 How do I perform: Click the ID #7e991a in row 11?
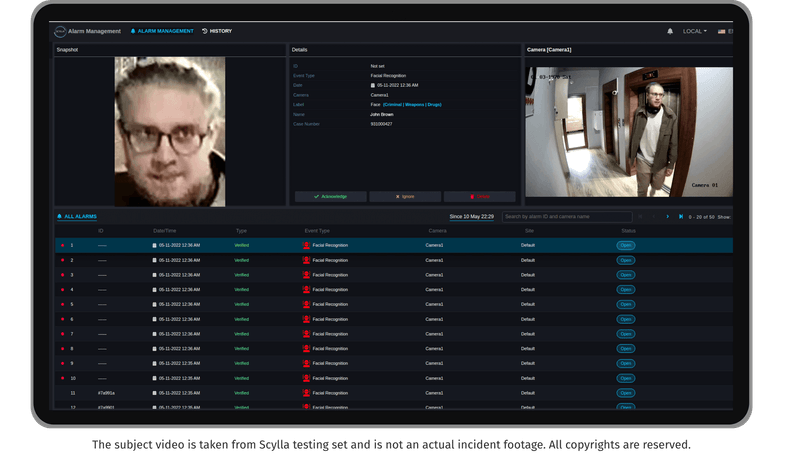106,393
